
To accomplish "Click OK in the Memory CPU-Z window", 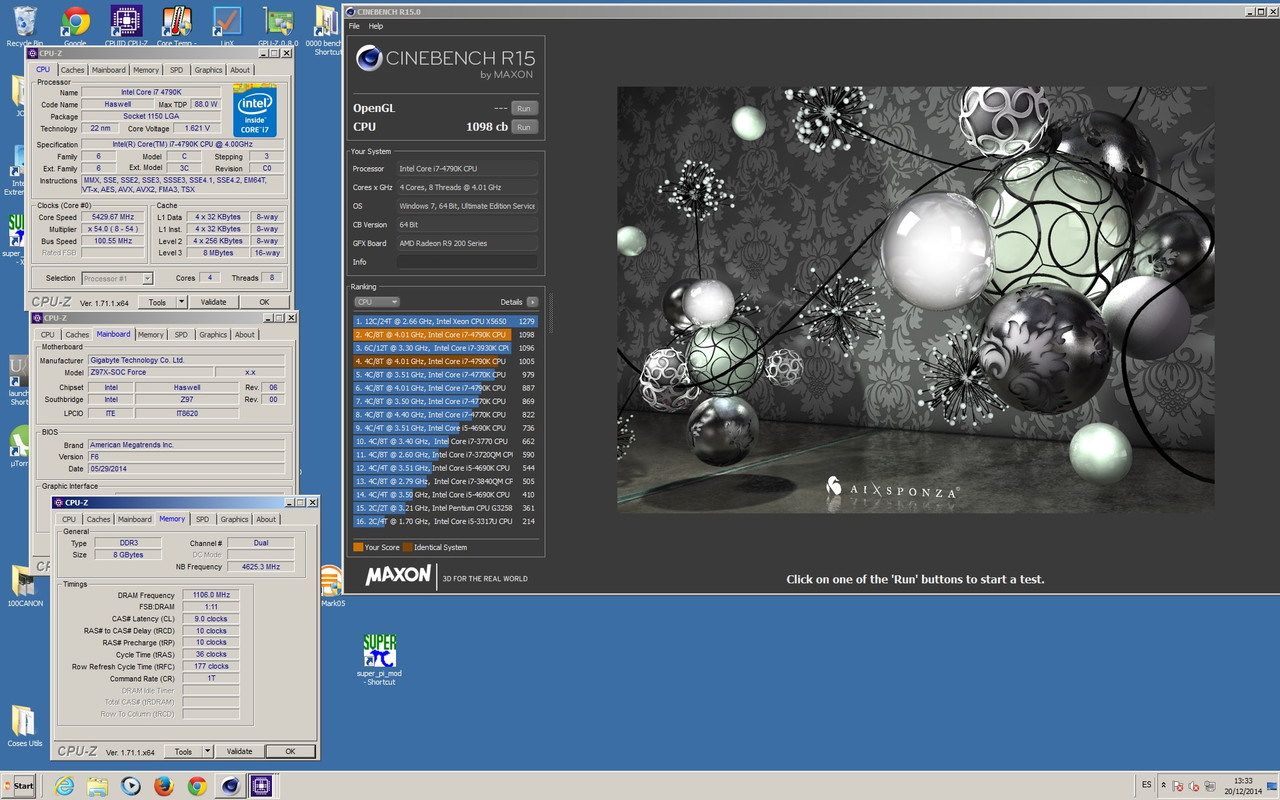I will pyautogui.click(x=290, y=751).
